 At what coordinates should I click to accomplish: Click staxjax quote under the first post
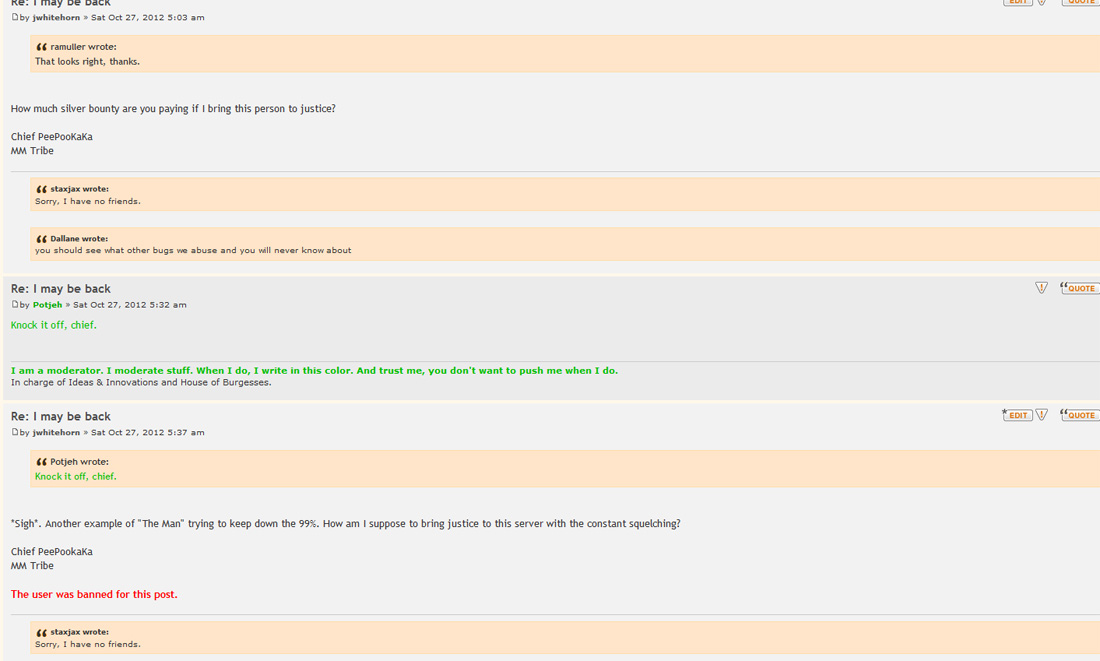pos(565,194)
